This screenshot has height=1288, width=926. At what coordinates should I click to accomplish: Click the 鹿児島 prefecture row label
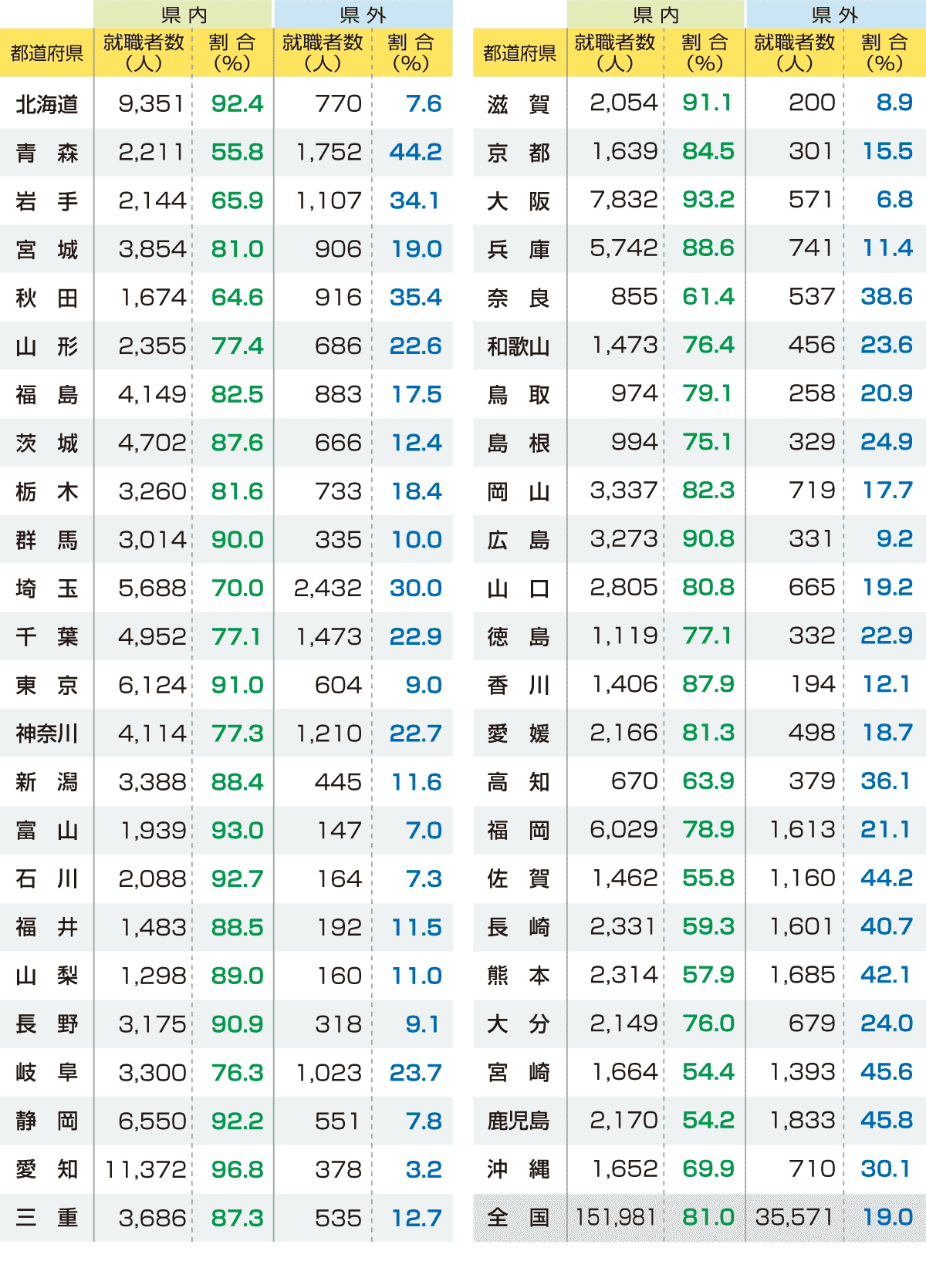[518, 1121]
